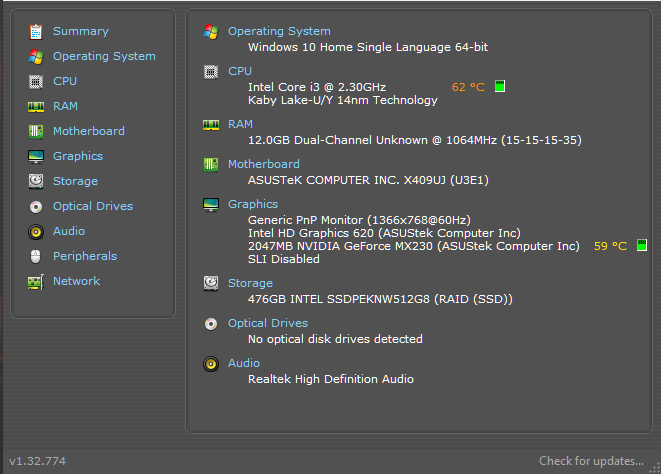Viewport: 661px width, 474px height.
Task: Show the Graphics section in sidebar
Action: tap(78, 156)
